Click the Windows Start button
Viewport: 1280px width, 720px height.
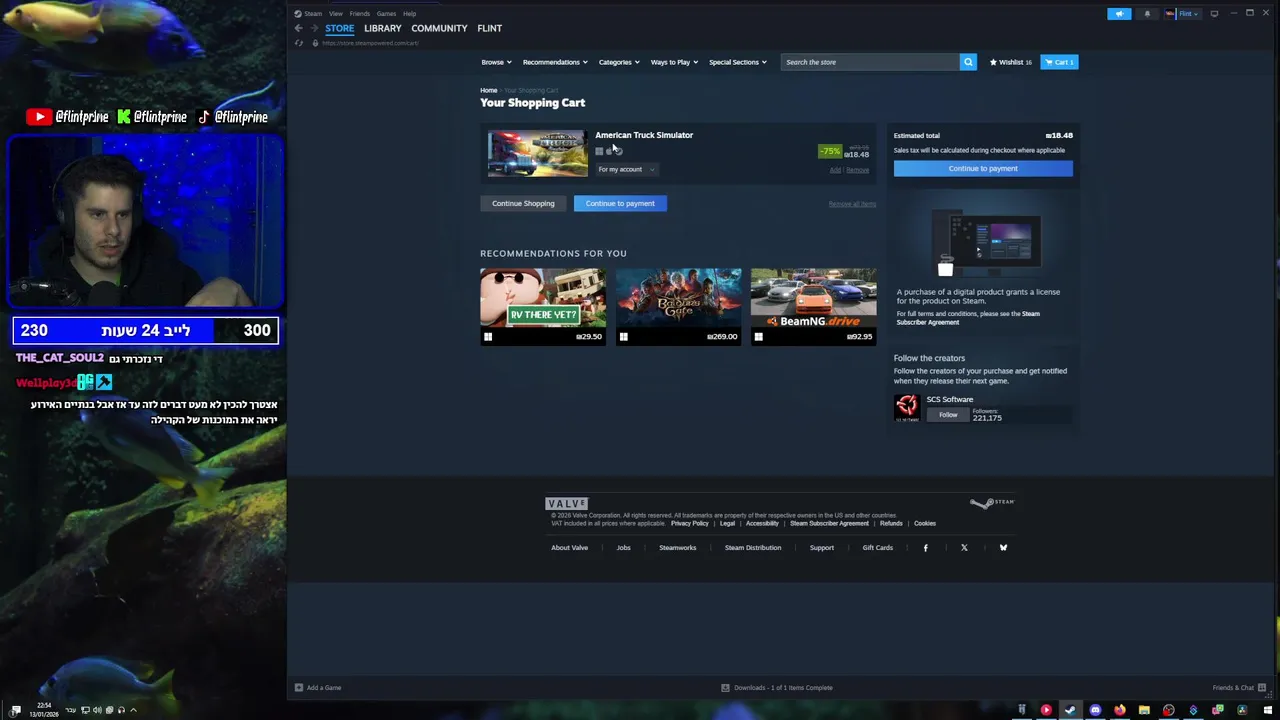1268,710
